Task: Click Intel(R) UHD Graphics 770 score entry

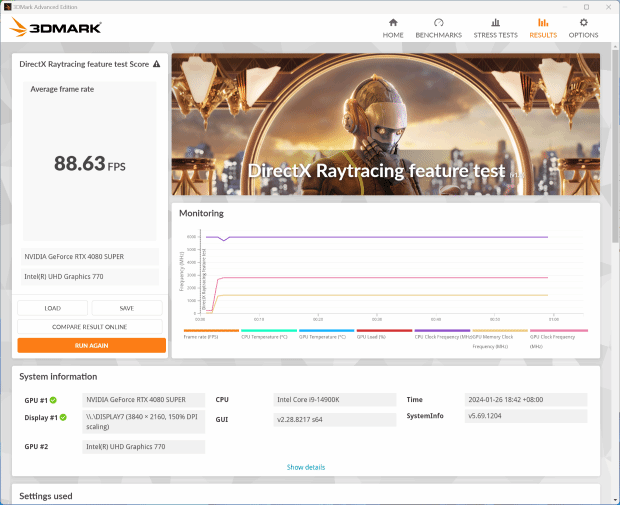Action: coord(90,277)
